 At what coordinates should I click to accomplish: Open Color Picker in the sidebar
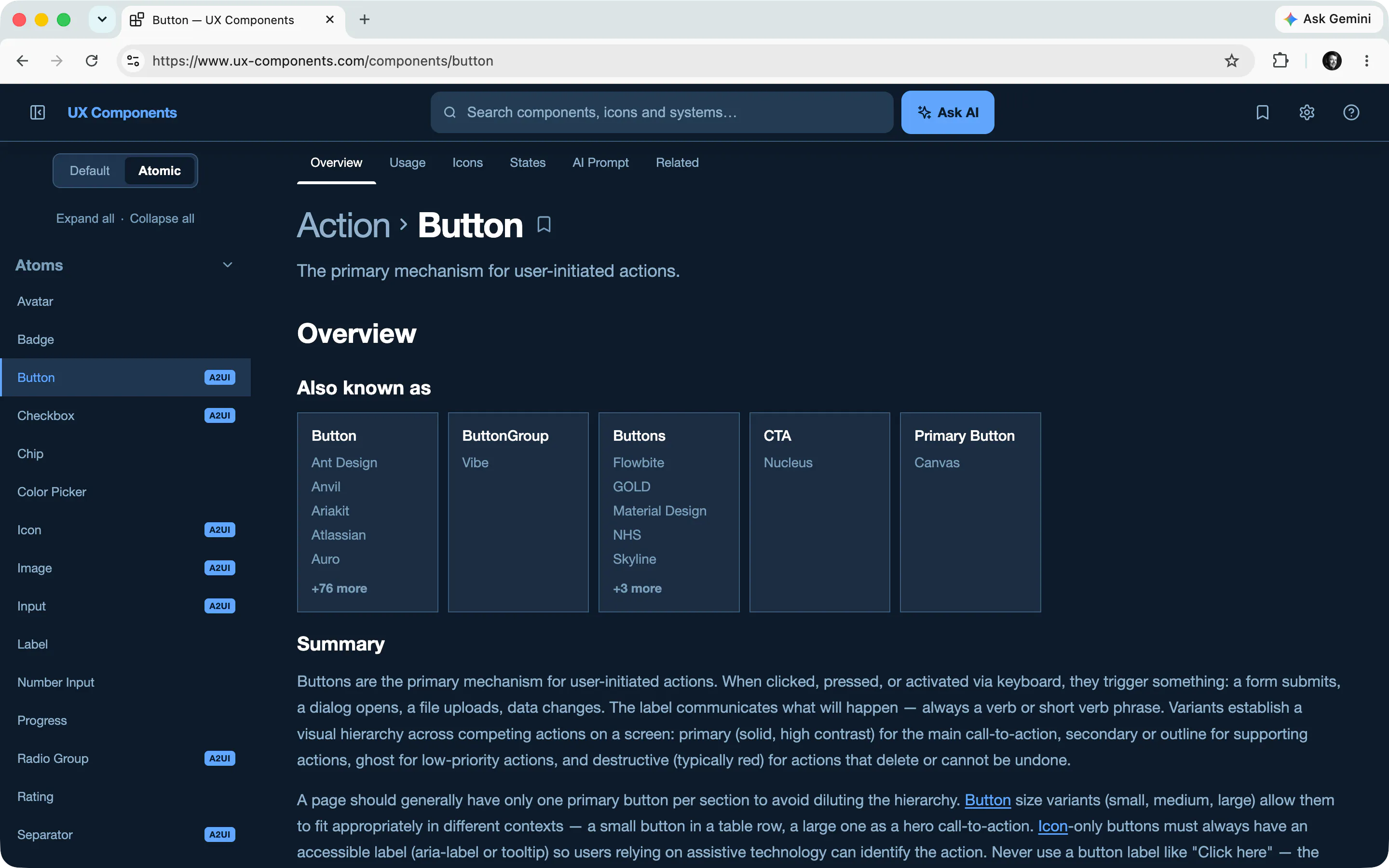tap(125, 492)
